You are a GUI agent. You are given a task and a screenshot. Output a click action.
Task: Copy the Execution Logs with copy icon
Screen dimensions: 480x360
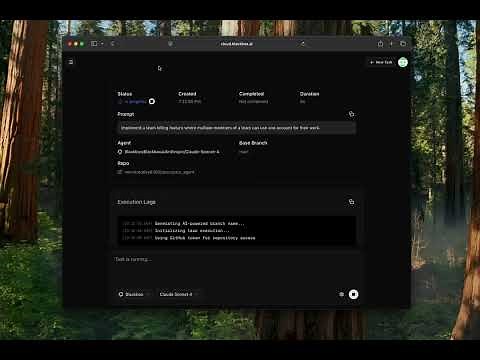(351, 202)
